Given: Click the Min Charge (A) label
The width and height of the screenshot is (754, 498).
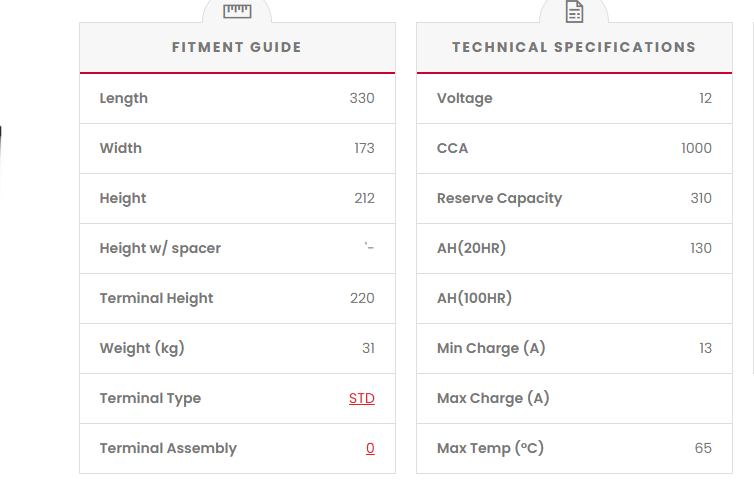Looking at the screenshot, I should (491, 348).
